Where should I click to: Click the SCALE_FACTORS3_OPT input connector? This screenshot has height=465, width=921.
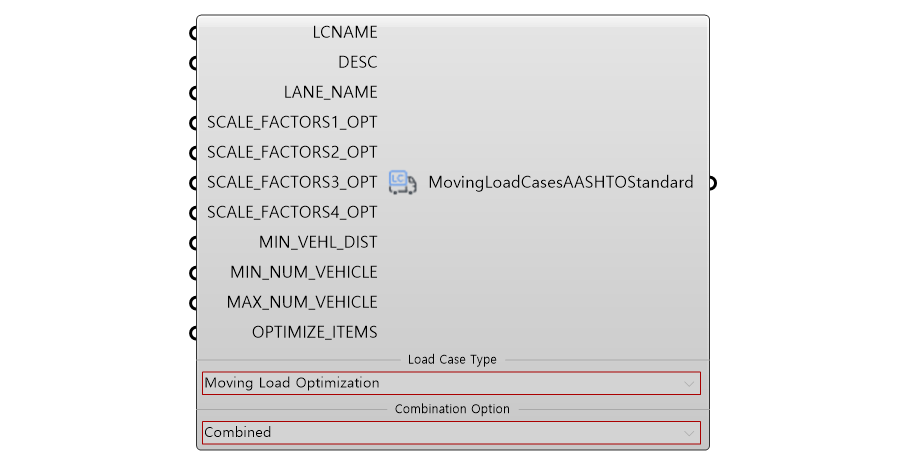(x=193, y=183)
